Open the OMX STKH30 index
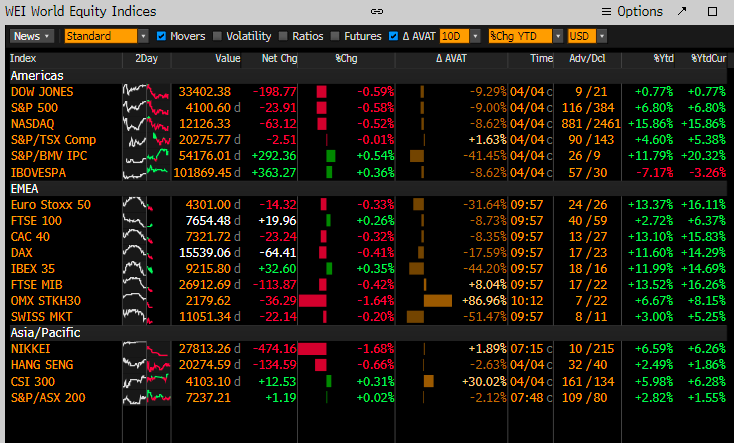Image resolution: width=734 pixels, height=443 pixels. pyautogui.click(x=46, y=301)
